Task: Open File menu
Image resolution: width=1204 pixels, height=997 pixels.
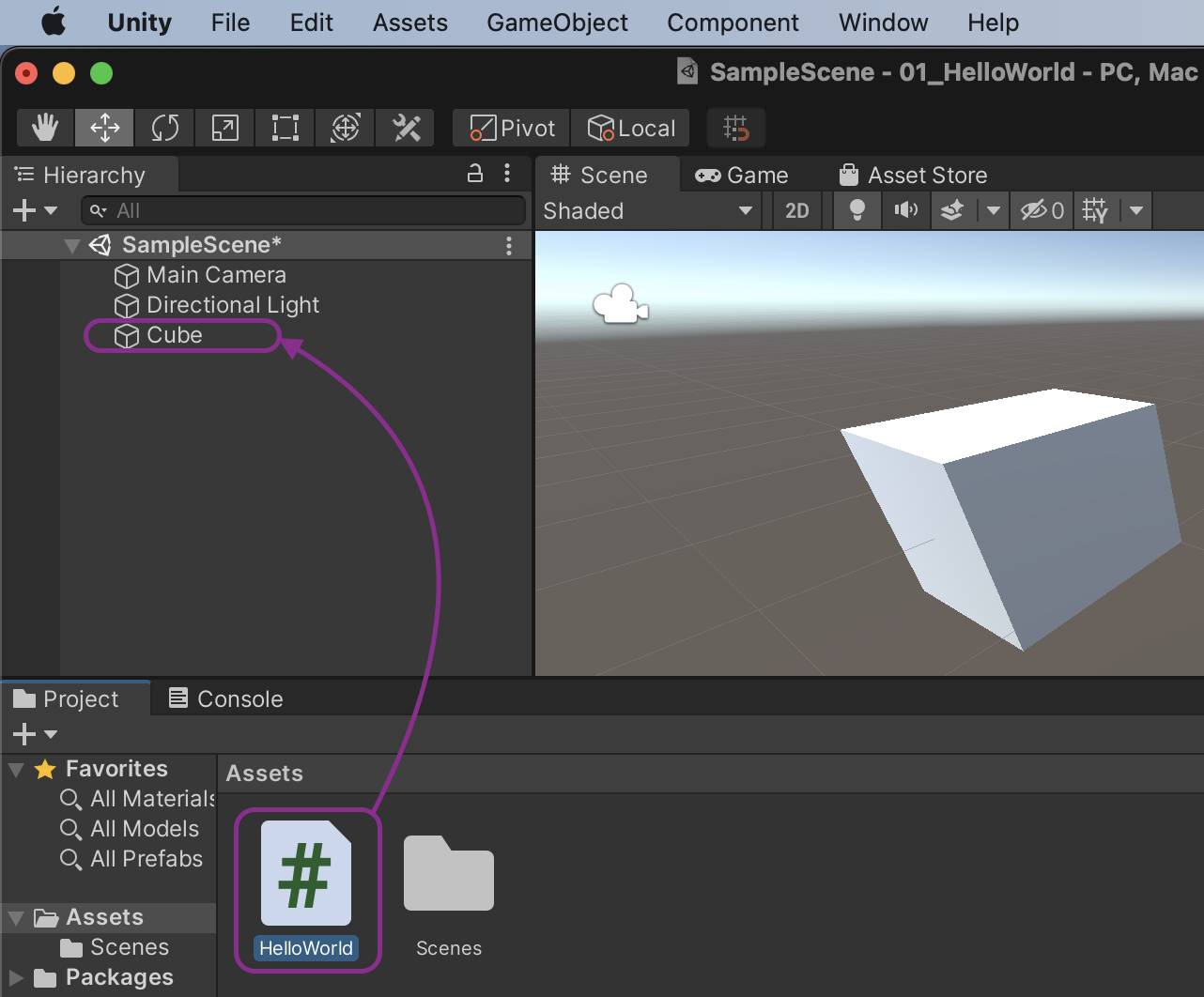Action: [230, 23]
